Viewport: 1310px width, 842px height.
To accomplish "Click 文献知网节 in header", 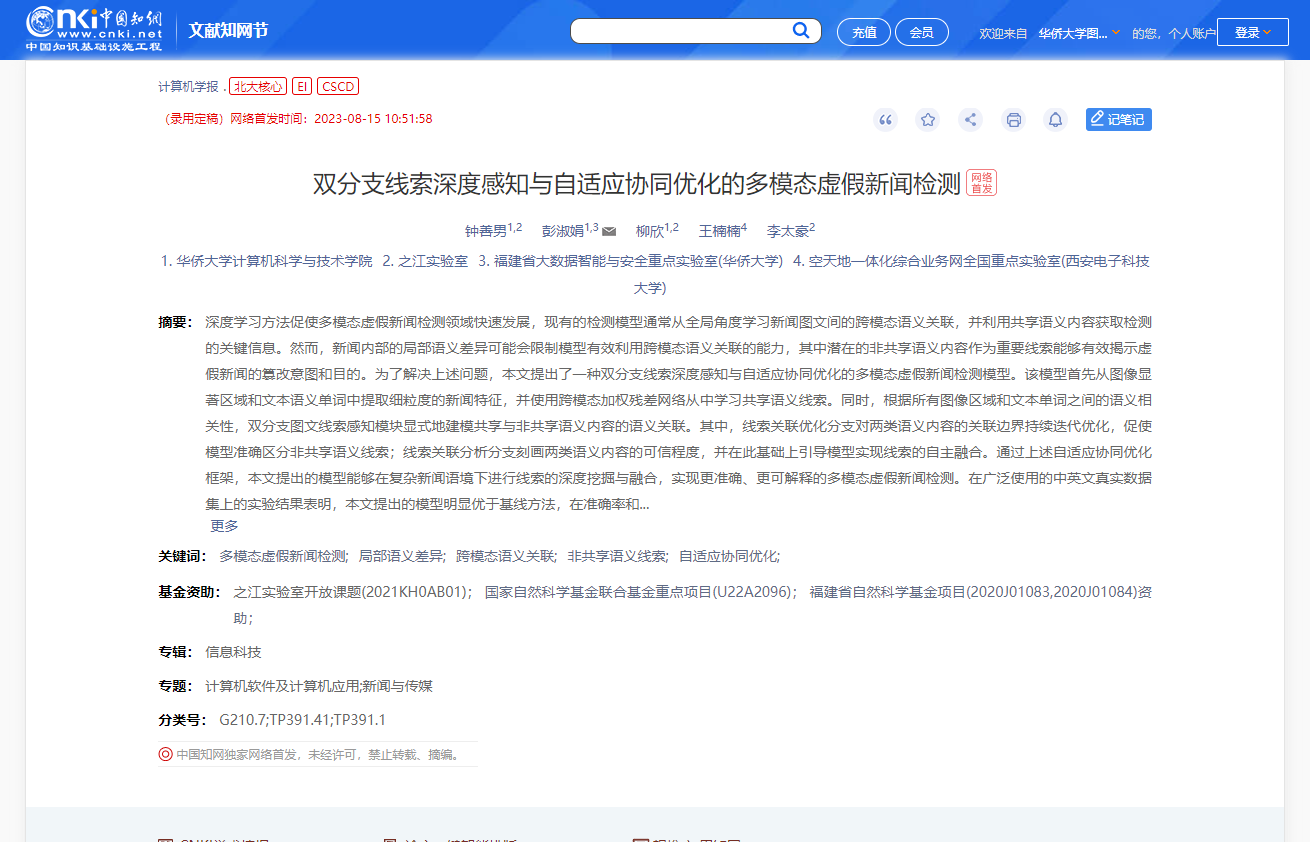I will 229,31.
